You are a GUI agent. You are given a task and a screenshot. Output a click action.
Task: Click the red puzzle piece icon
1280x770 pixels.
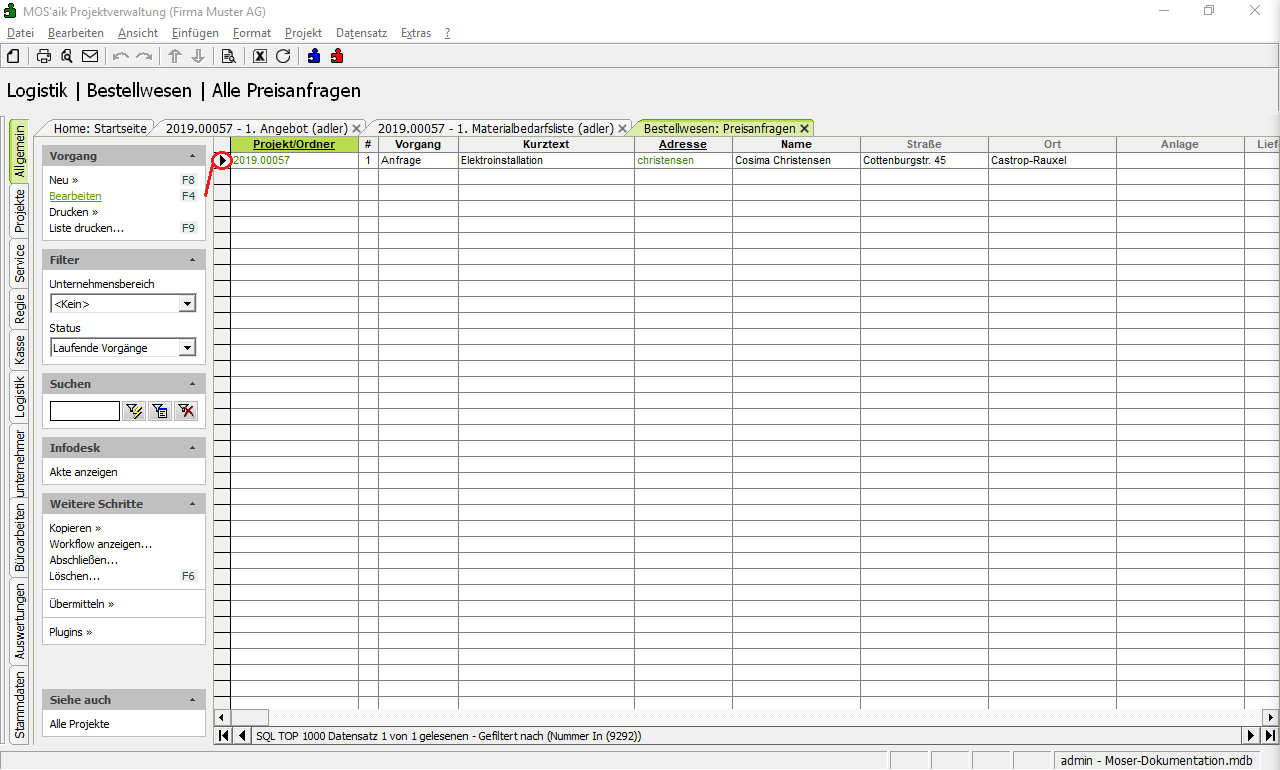pyautogui.click(x=337, y=56)
